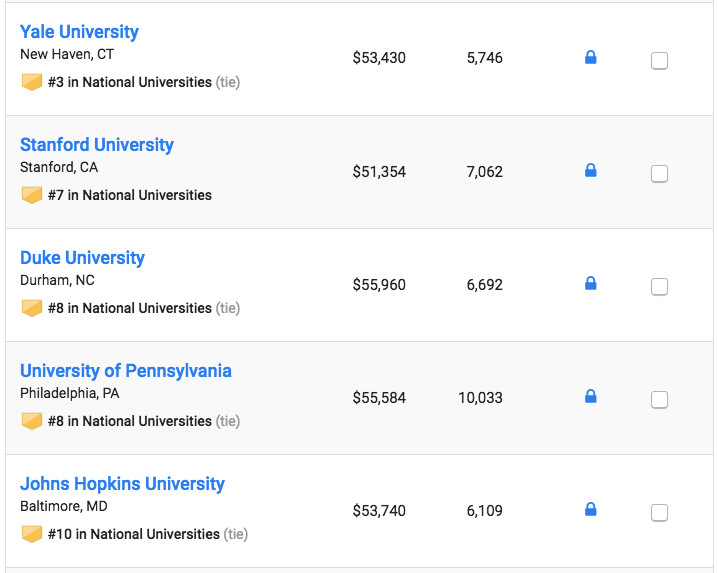Click the lock icon in Stanford University row
Viewport: 717px width, 573px height.
point(590,171)
